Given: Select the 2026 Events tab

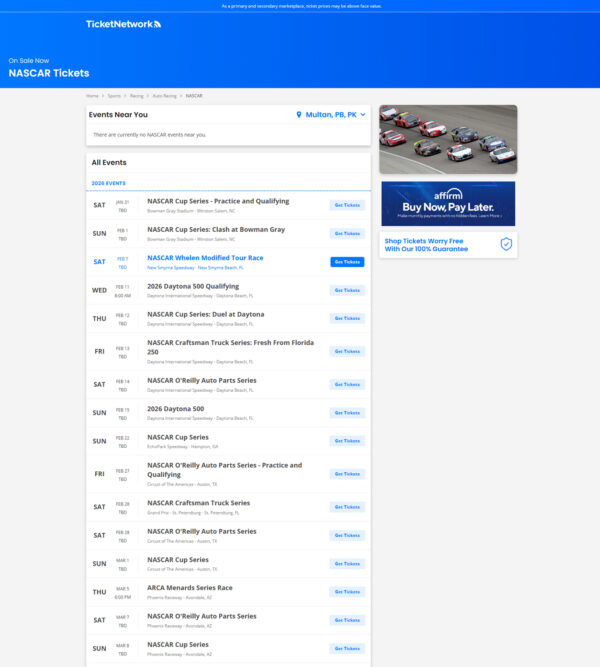Looking at the screenshot, I should (x=109, y=183).
